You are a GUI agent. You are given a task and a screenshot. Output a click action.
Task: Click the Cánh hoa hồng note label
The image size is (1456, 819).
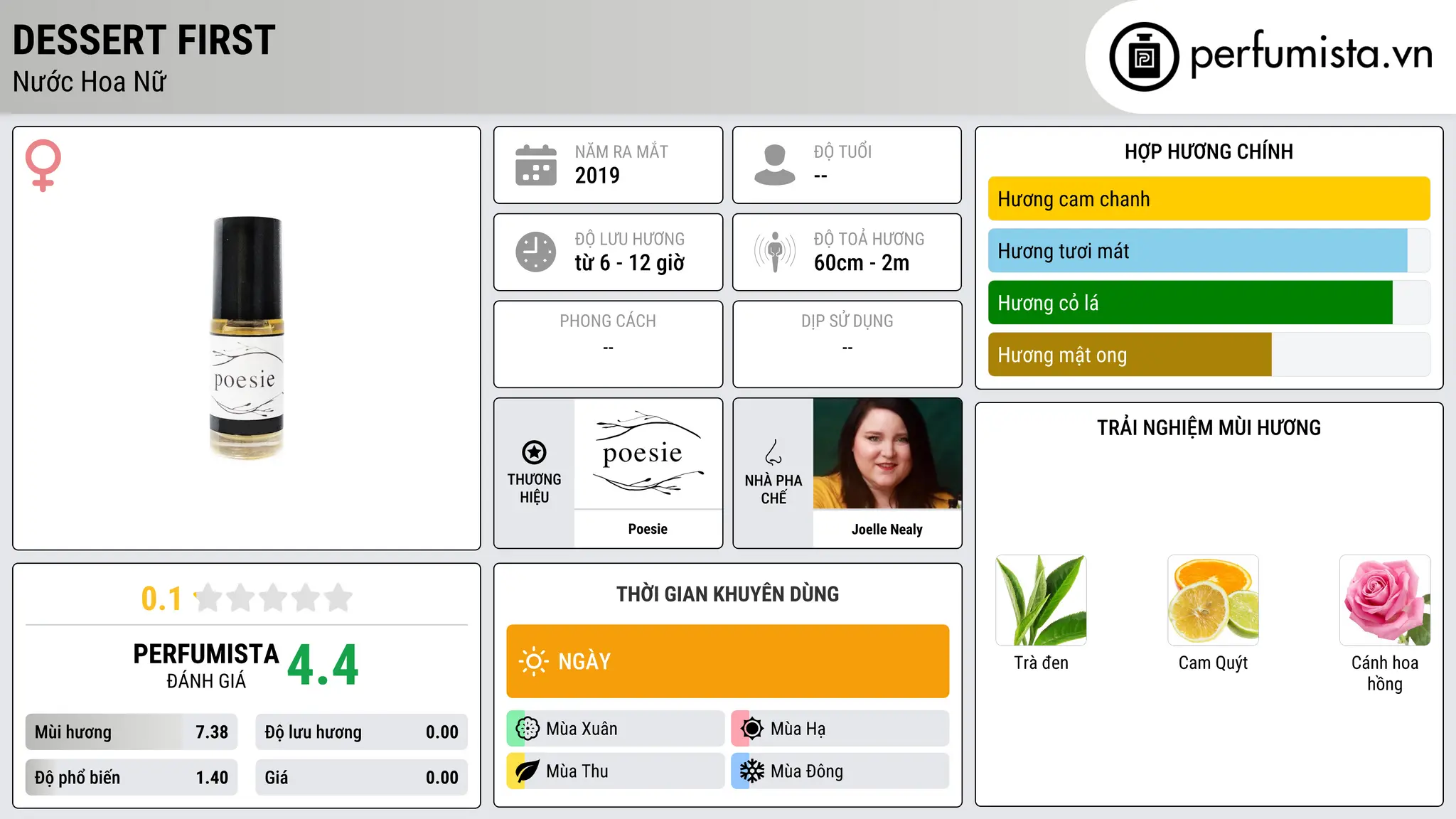click(1385, 673)
